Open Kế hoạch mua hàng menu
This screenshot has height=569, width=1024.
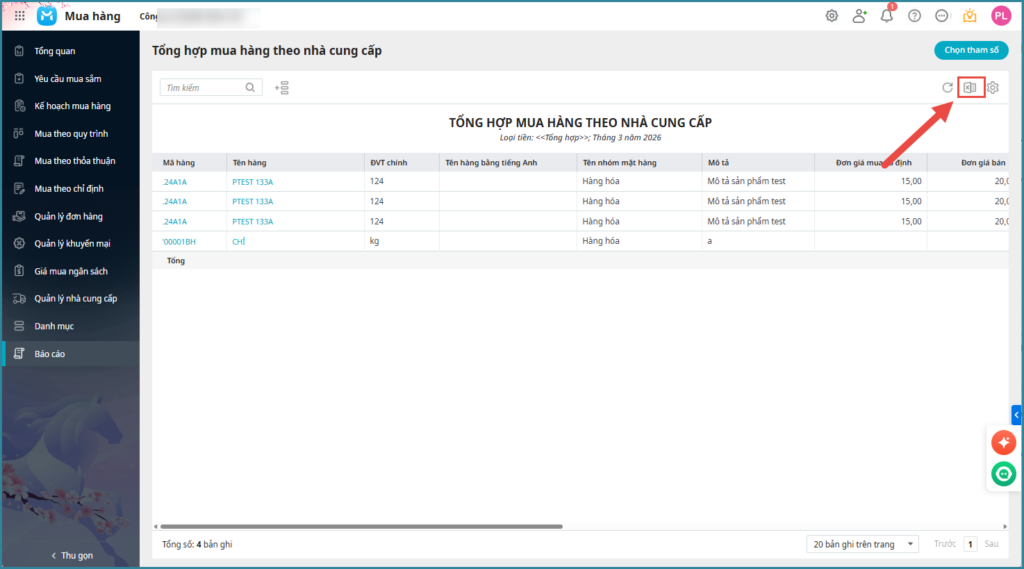(71, 106)
